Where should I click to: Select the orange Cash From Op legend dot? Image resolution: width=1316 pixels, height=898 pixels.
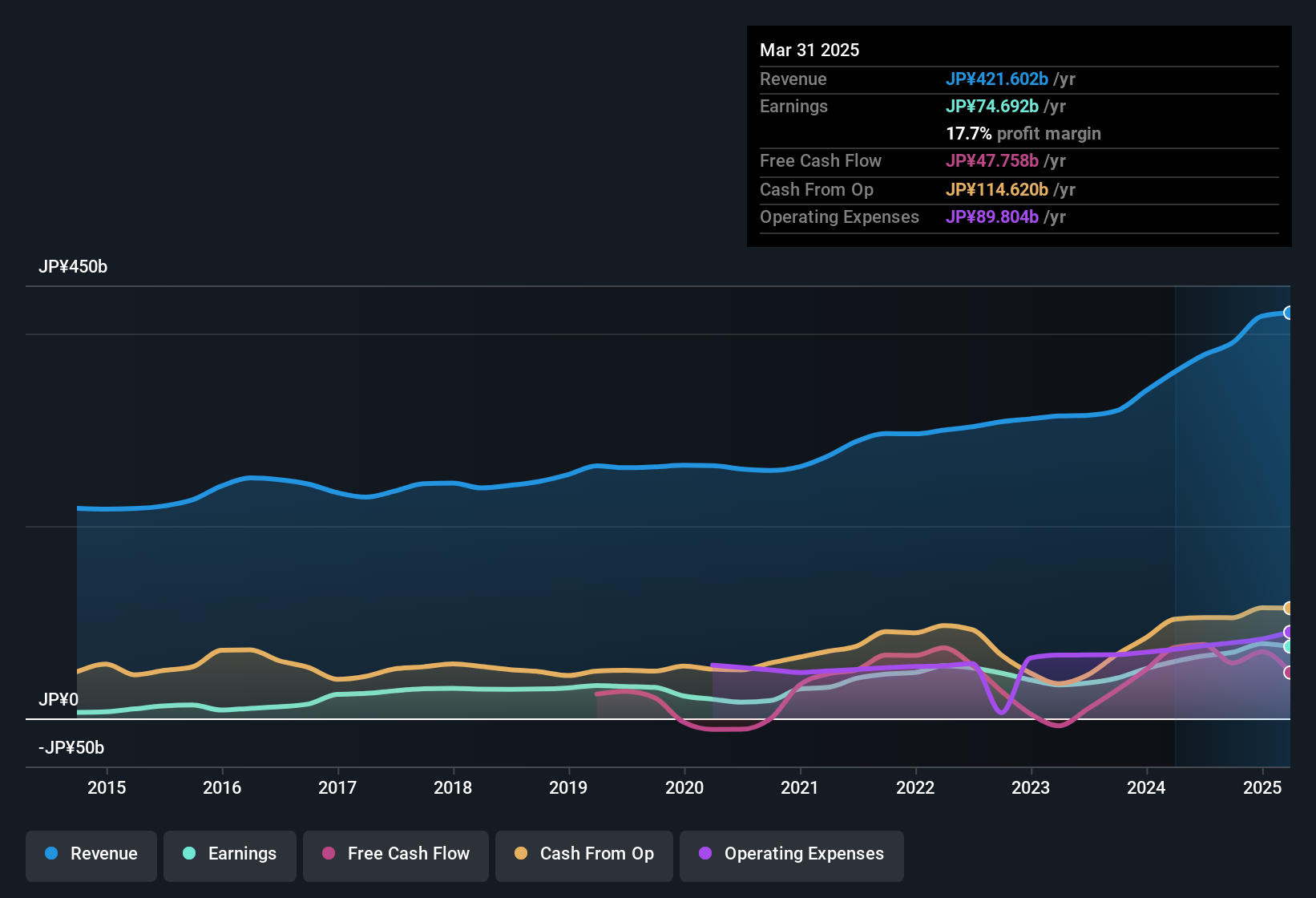[x=521, y=854]
